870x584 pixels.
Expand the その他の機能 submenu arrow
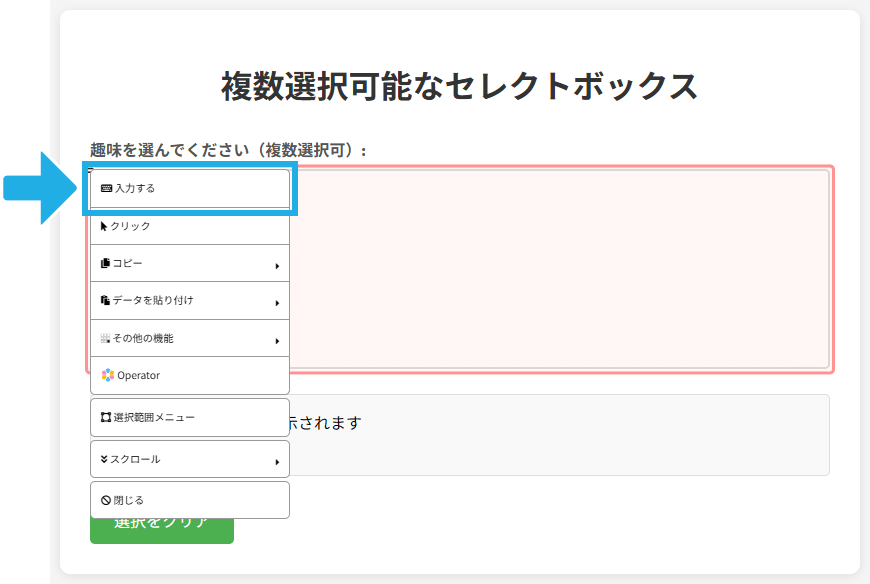click(276, 341)
